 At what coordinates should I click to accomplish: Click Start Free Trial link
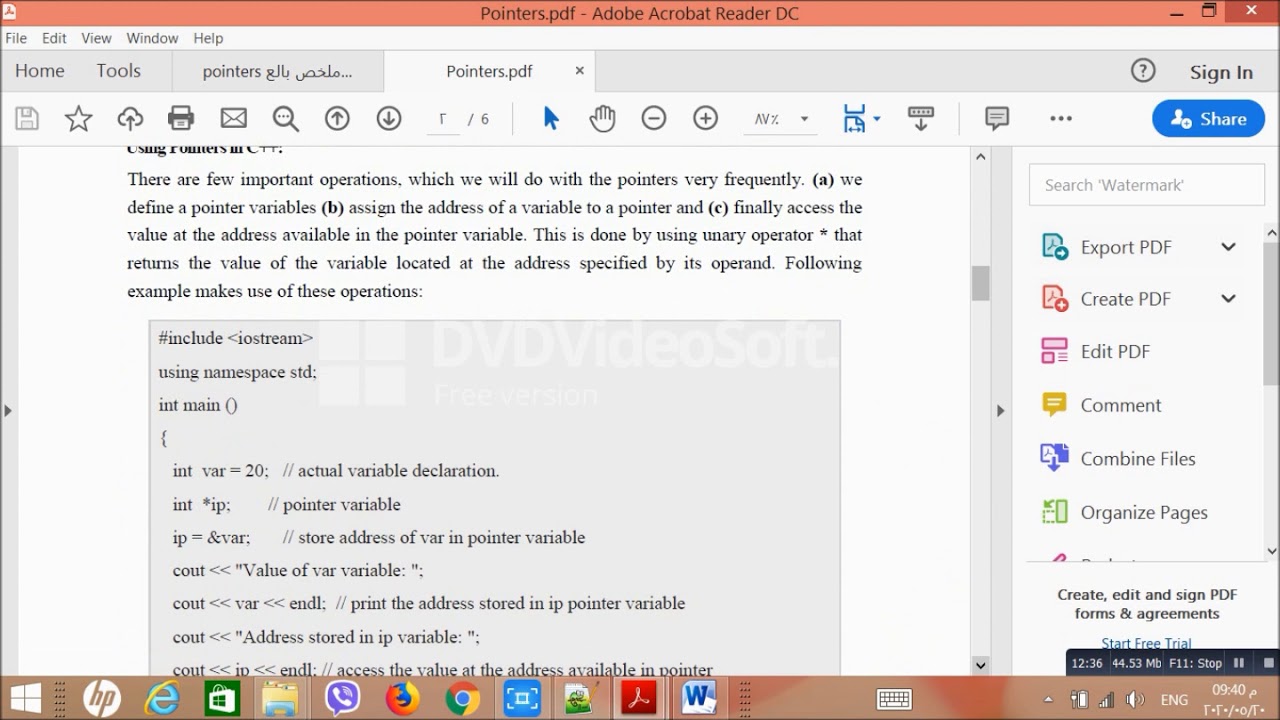click(1146, 643)
